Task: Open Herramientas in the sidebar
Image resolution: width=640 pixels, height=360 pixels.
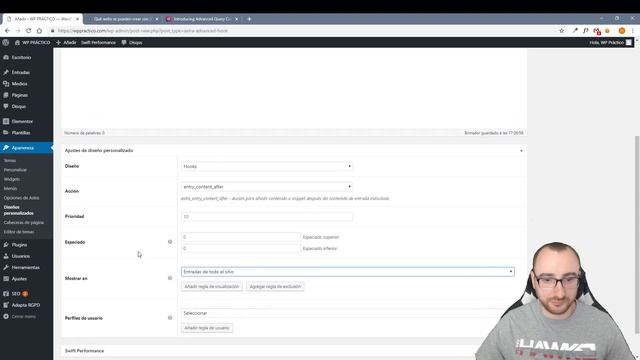Action: coord(26,268)
